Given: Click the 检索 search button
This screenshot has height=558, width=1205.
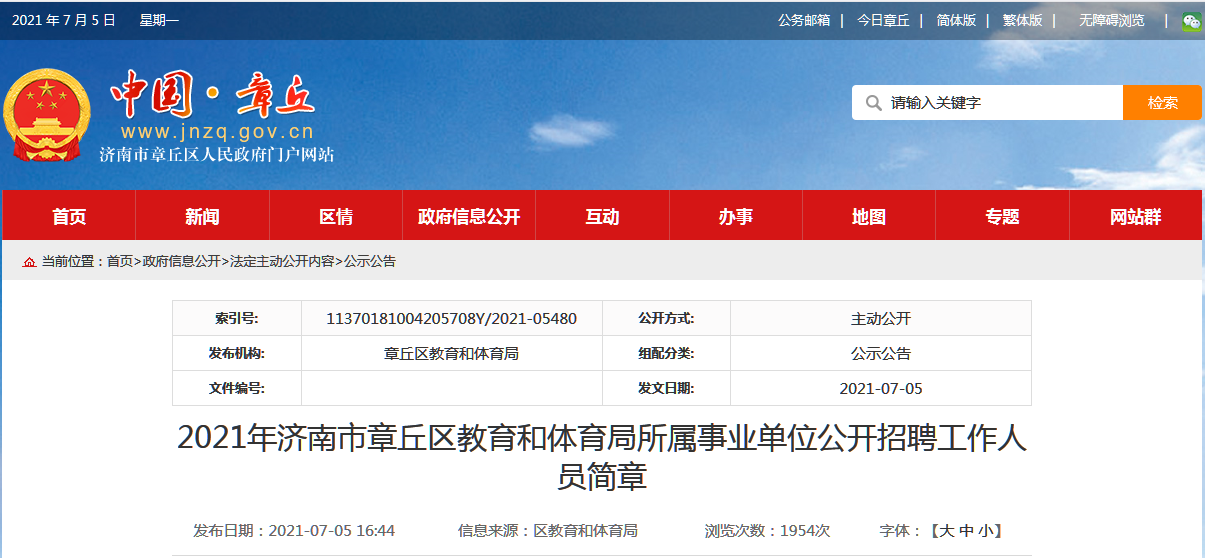Looking at the screenshot, I should [1162, 103].
